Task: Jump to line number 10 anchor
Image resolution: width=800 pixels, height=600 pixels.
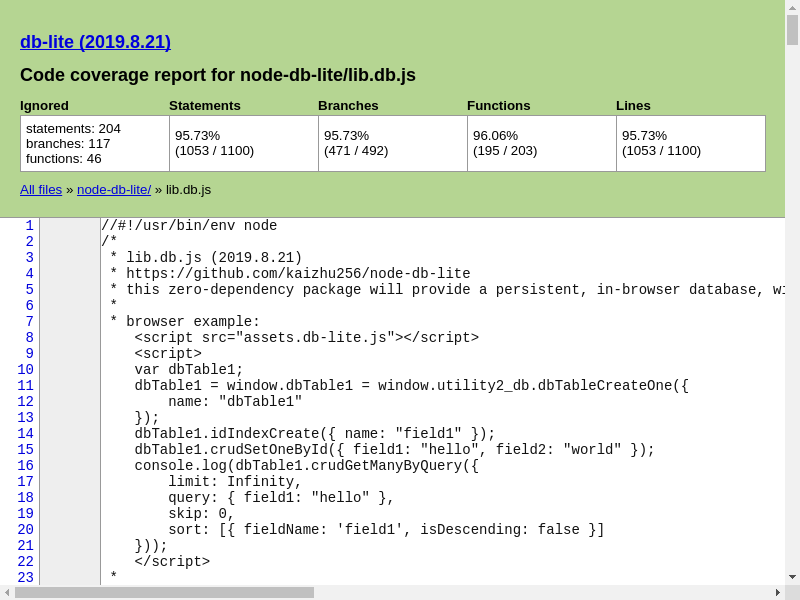Action: [x=25, y=369]
